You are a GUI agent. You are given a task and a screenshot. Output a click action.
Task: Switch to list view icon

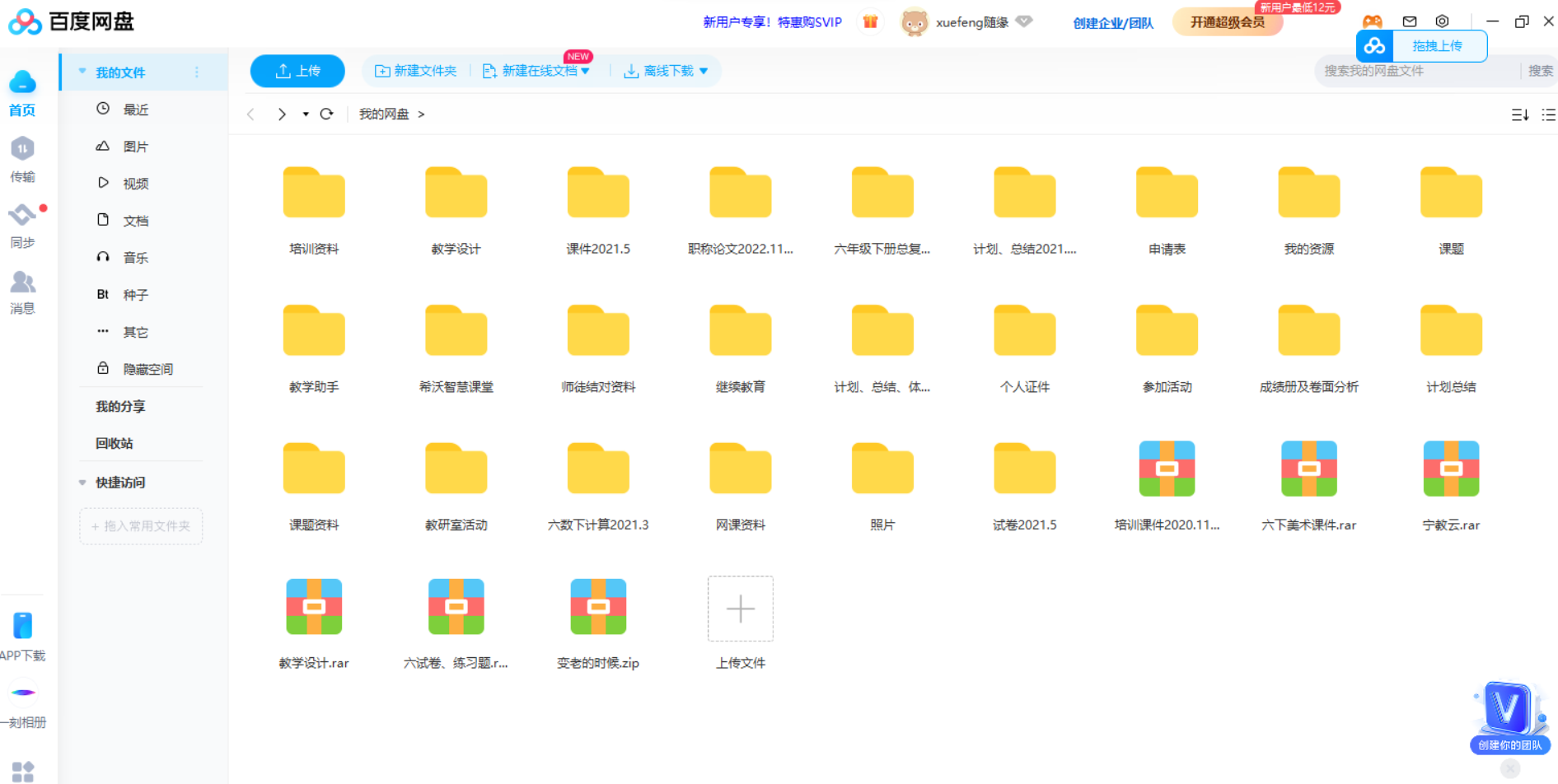[1548, 114]
